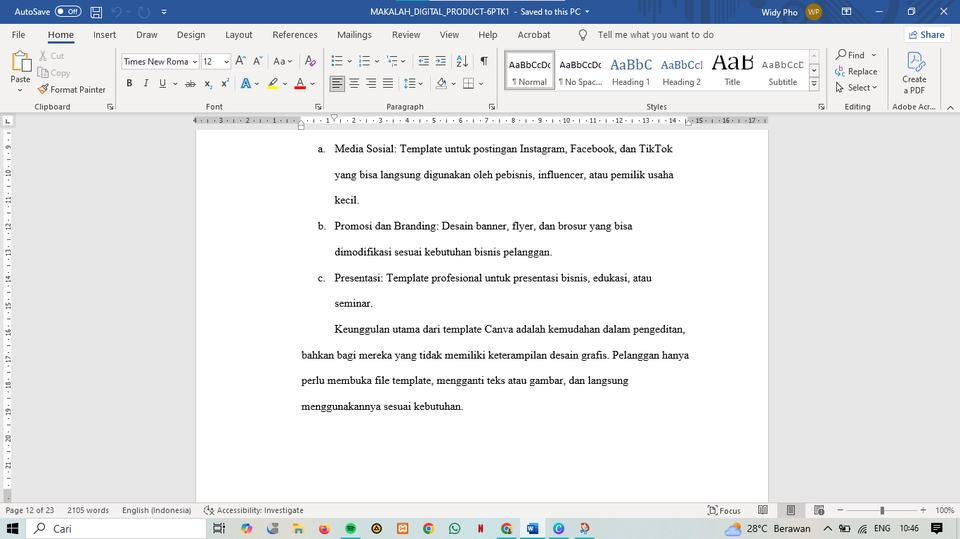Open the Home ribbon tab
The height and width of the screenshot is (539, 960).
click(61, 35)
